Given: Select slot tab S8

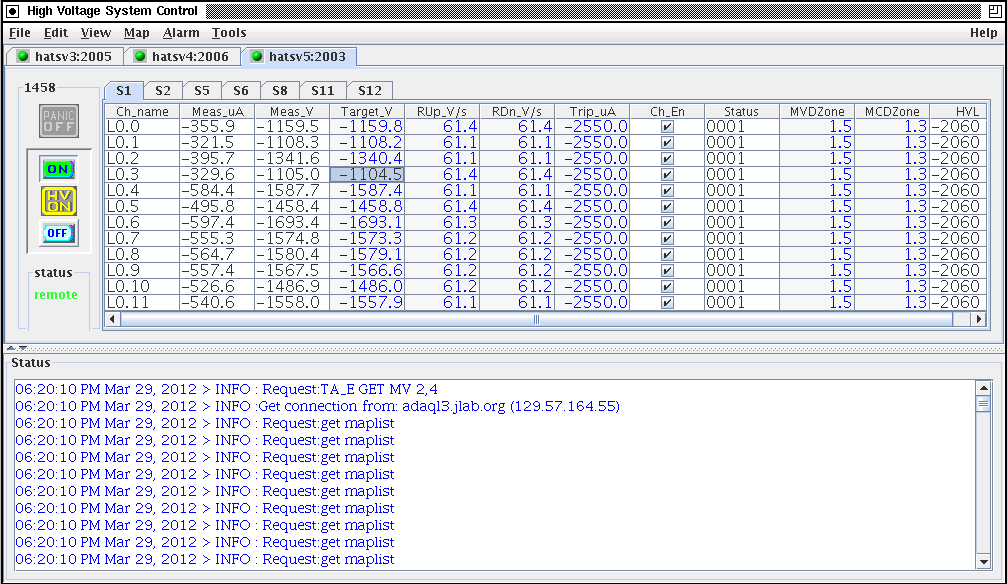Looking at the screenshot, I should pyautogui.click(x=280, y=91).
